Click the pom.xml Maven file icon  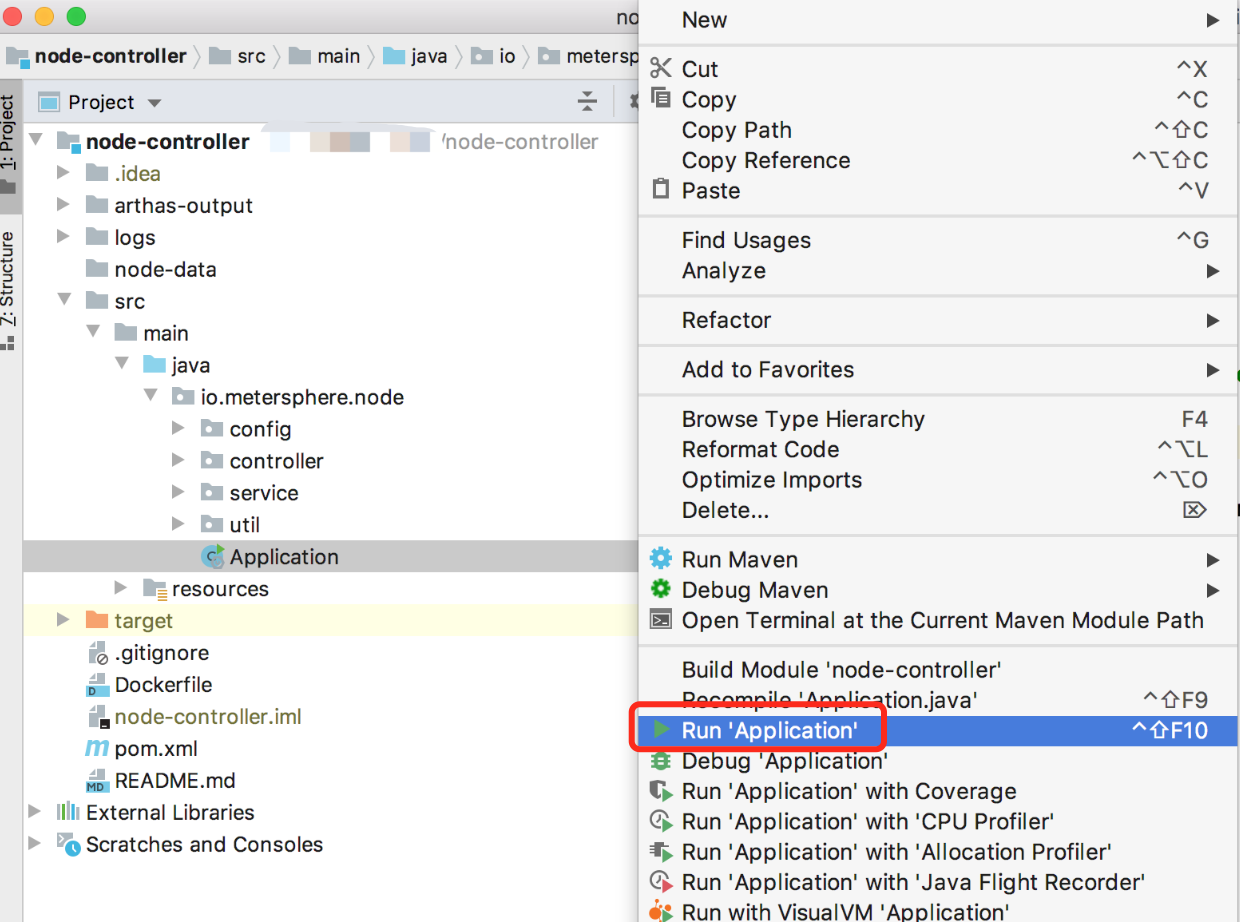97,748
